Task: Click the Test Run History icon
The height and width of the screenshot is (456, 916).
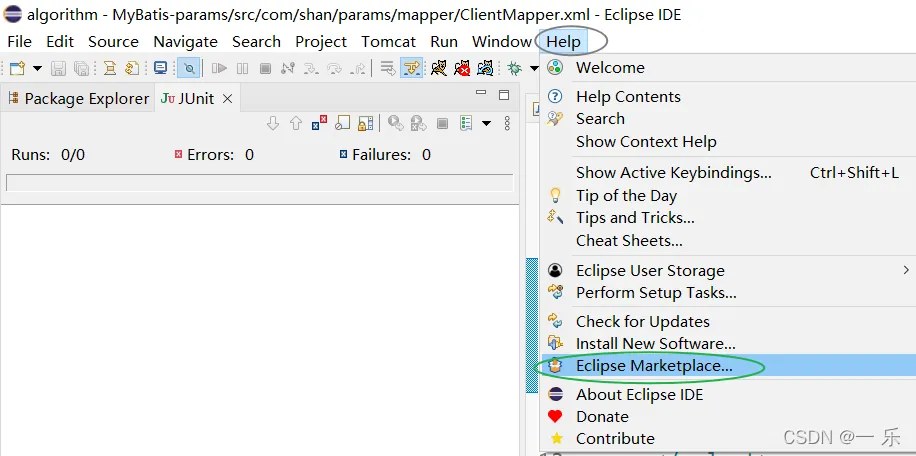Action: pos(466,123)
